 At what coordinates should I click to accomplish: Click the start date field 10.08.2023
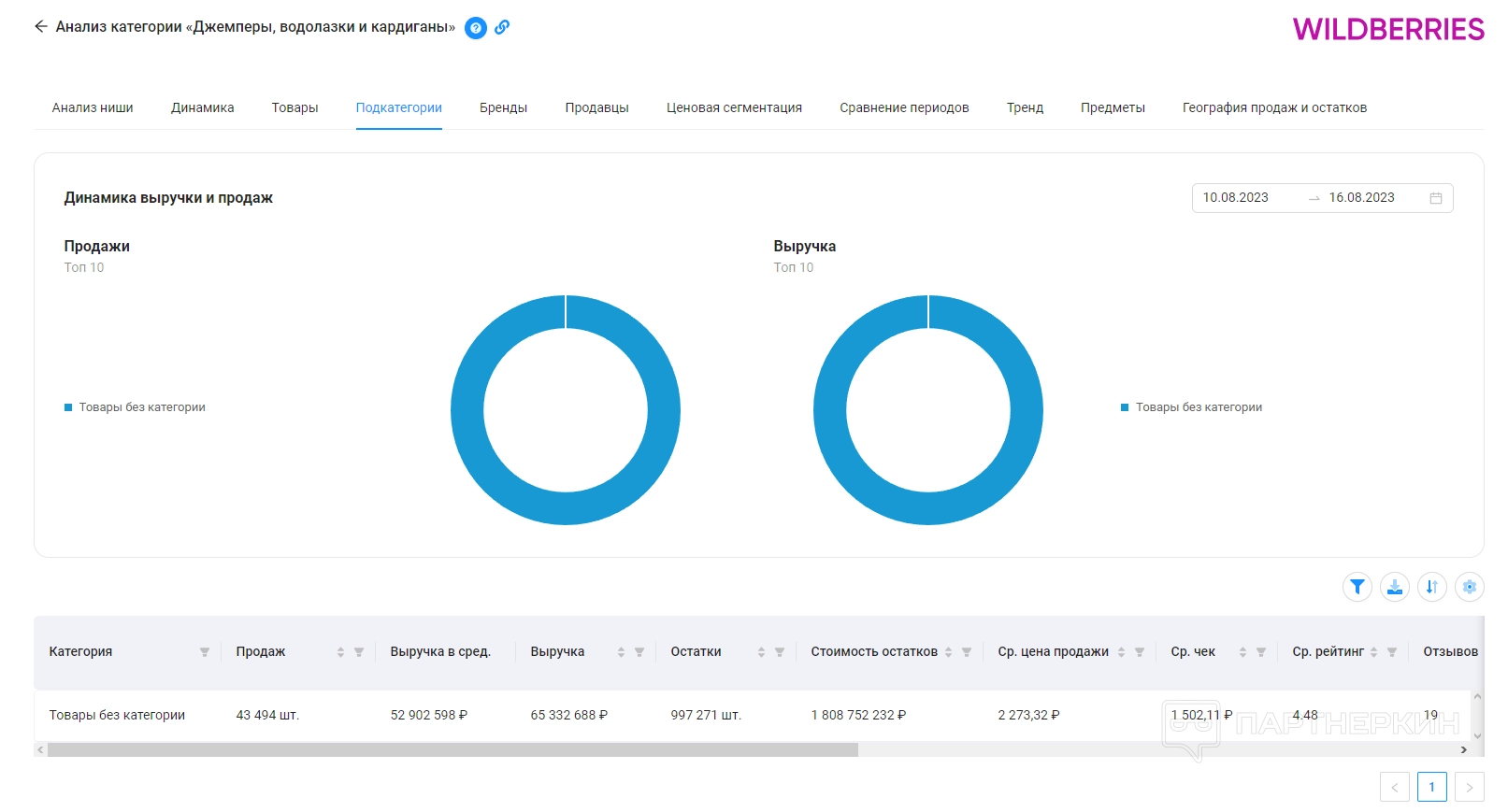pos(1235,198)
